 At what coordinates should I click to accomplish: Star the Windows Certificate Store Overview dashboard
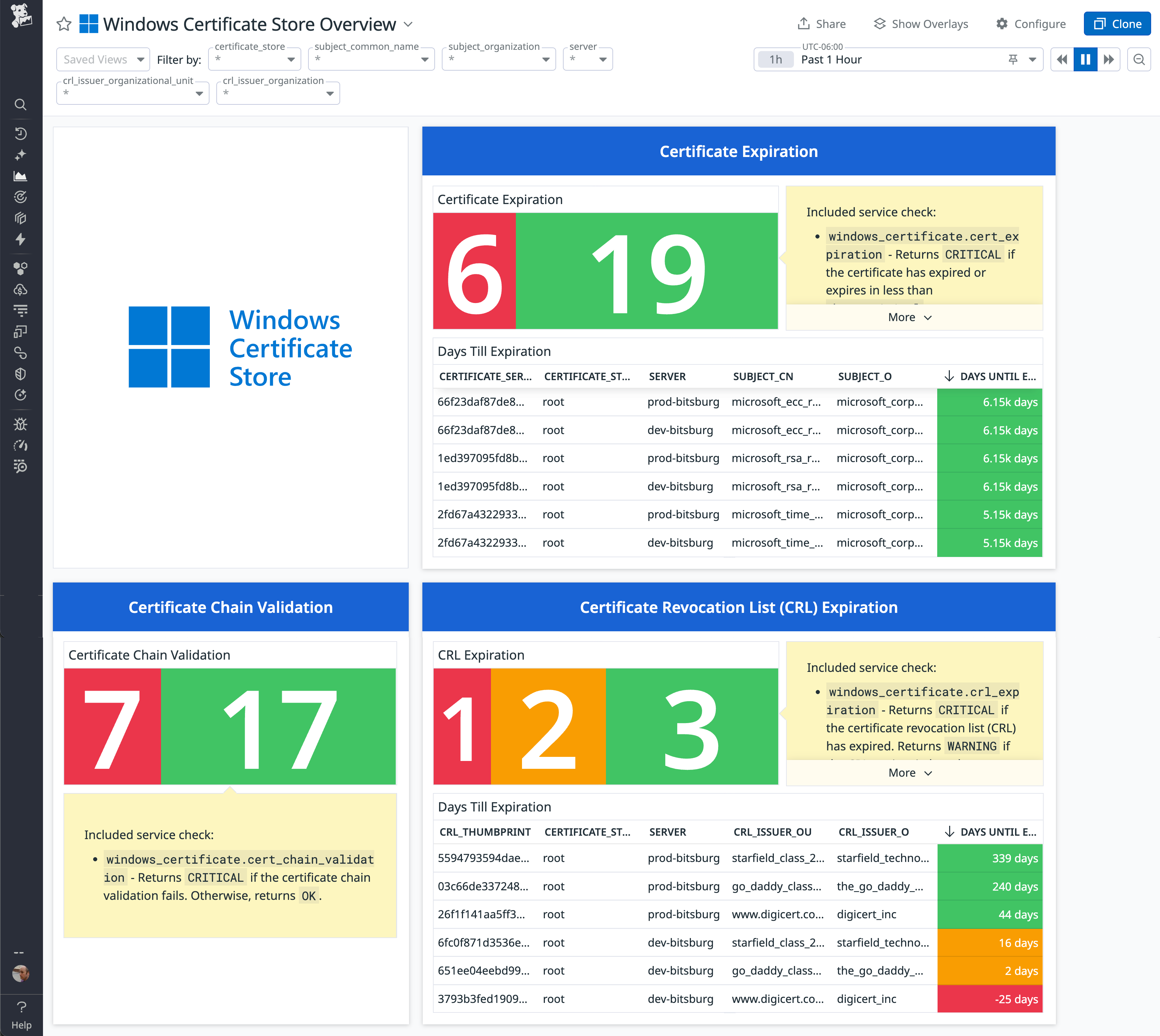coord(64,24)
